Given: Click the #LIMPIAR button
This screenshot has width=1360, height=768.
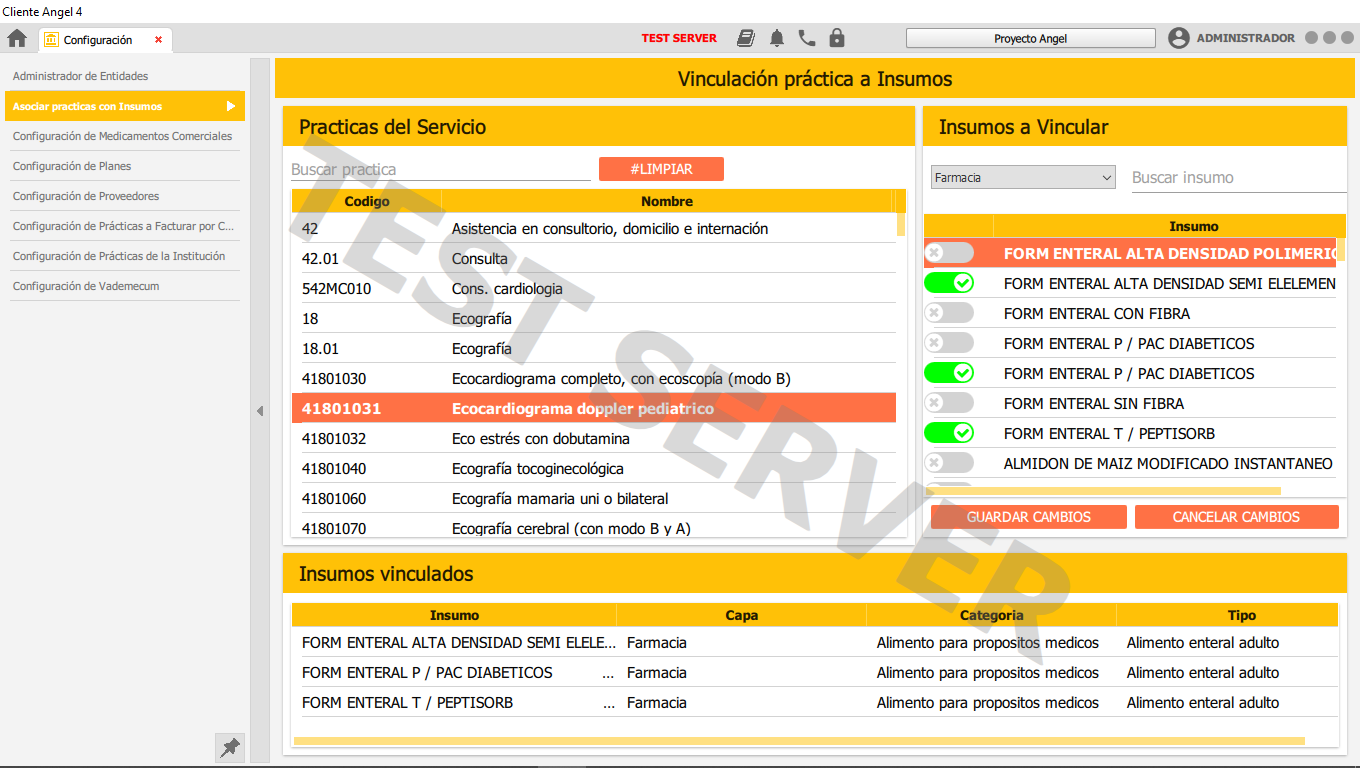Looking at the screenshot, I should pos(661,170).
